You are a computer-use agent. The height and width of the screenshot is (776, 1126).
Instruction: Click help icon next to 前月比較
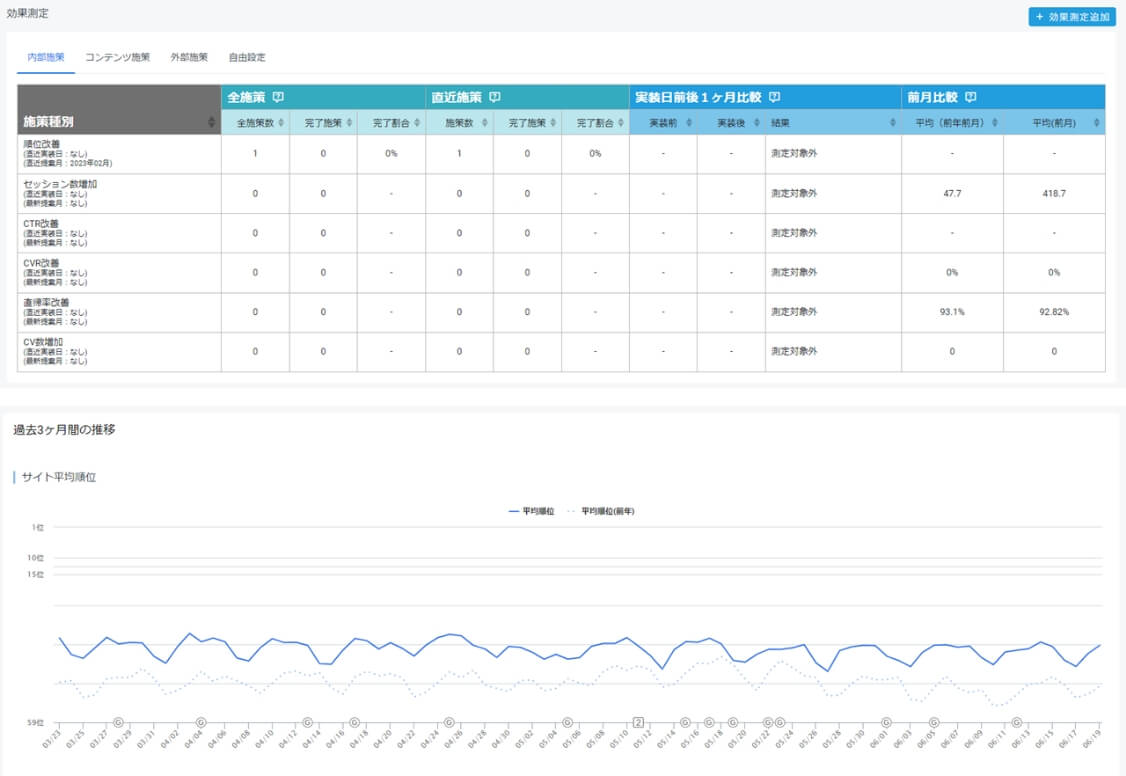click(970, 97)
